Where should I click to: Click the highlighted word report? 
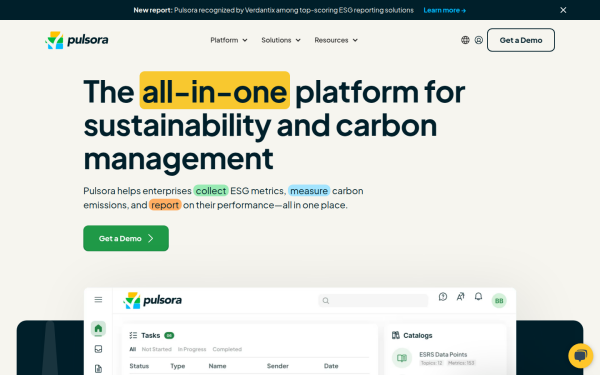click(165, 205)
